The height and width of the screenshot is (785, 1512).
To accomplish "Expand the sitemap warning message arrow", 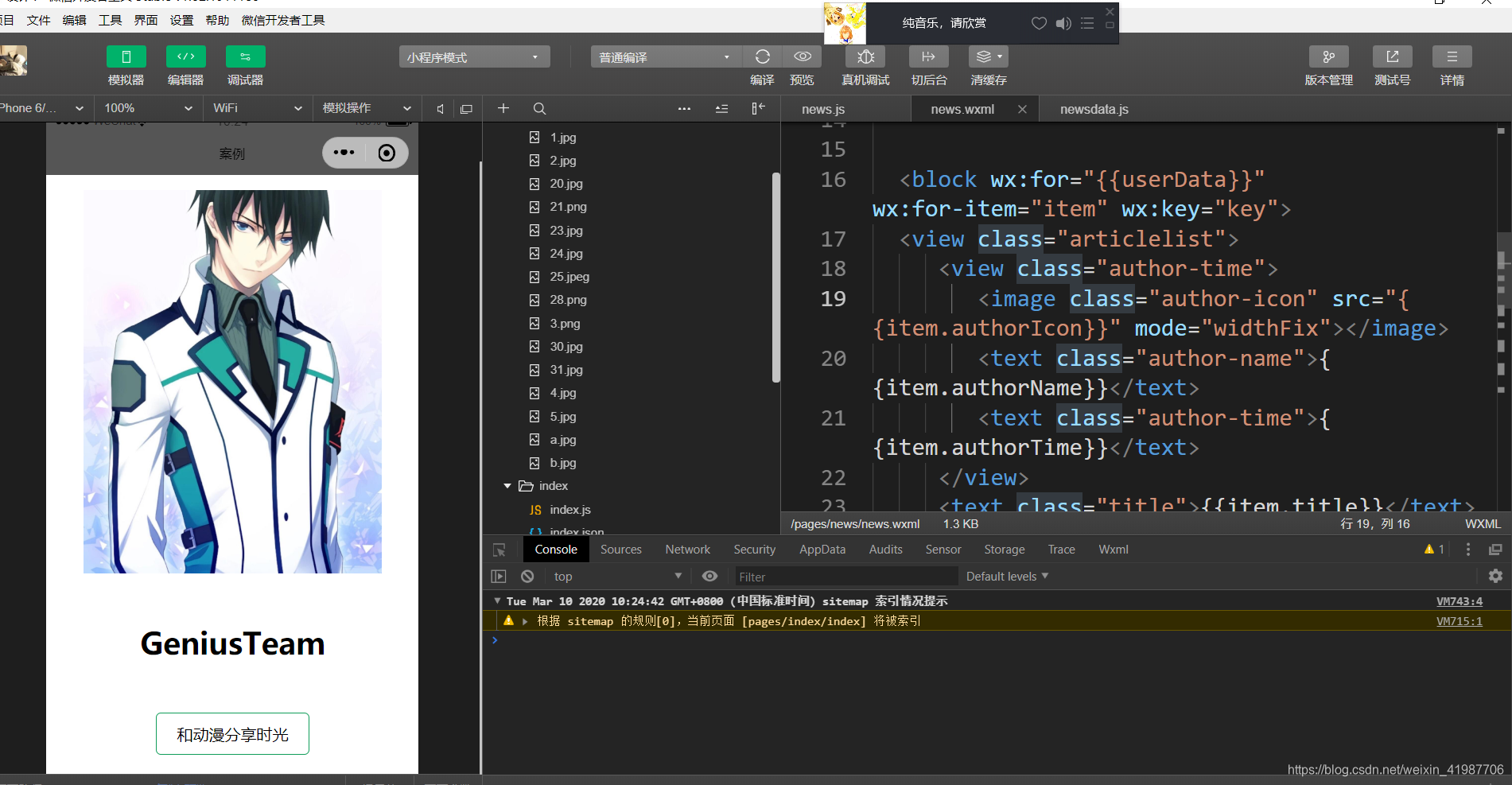I will pyautogui.click(x=525, y=621).
